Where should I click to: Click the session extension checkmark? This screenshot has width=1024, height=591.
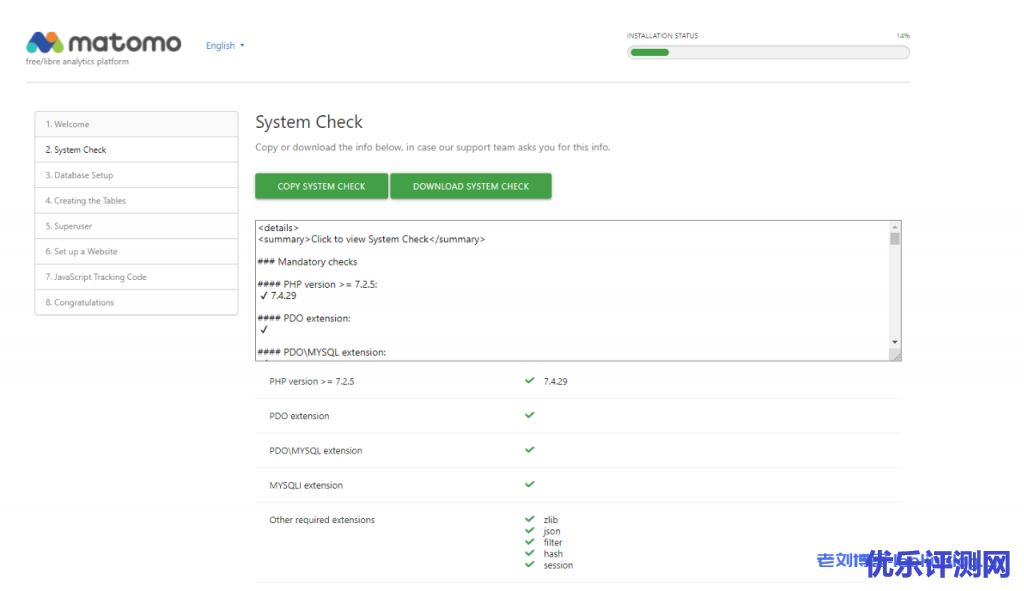pos(530,564)
